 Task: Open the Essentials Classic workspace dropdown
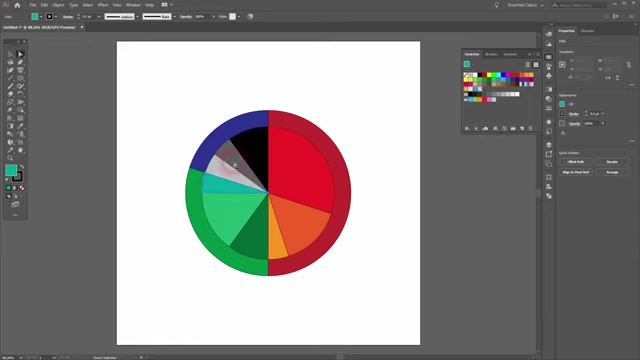coord(525,5)
